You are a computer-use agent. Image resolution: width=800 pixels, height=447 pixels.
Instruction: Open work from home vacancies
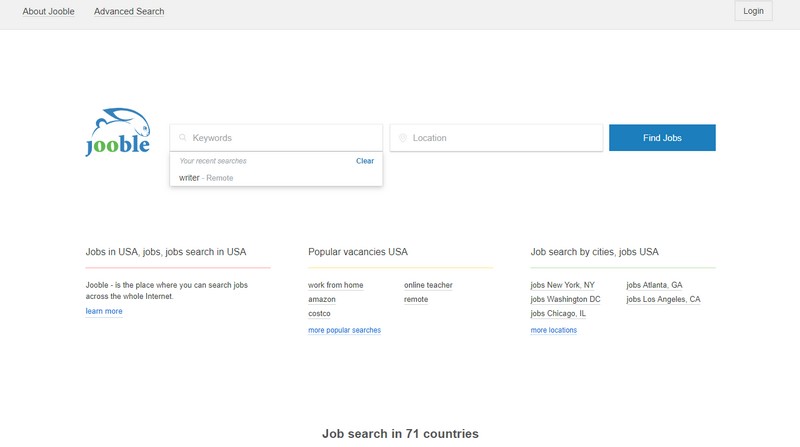tap(336, 285)
